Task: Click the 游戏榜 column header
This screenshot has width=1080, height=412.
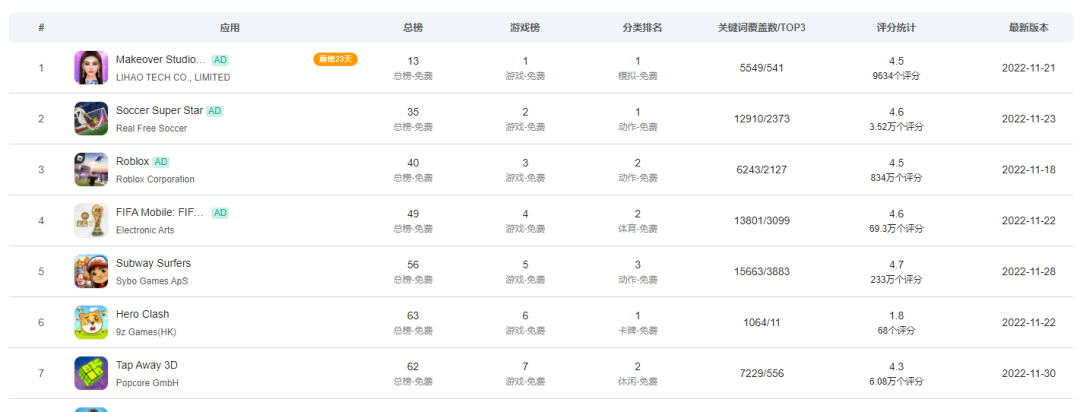Action: click(525, 28)
